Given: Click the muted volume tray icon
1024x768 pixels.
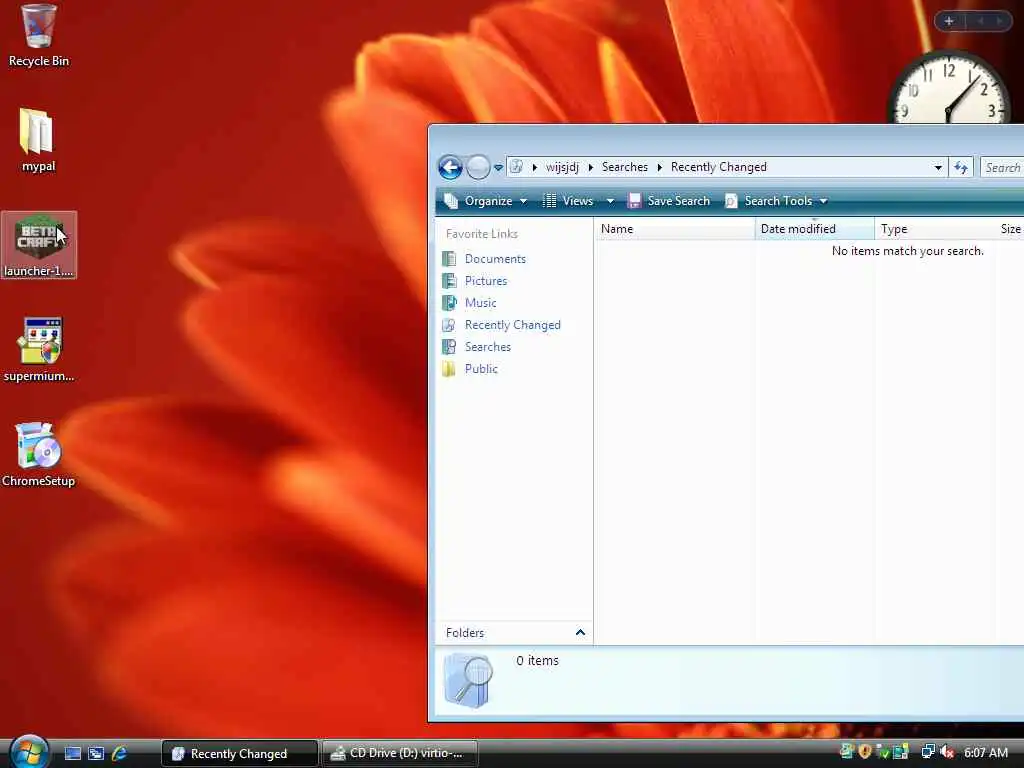Looking at the screenshot, I should coord(948,752).
